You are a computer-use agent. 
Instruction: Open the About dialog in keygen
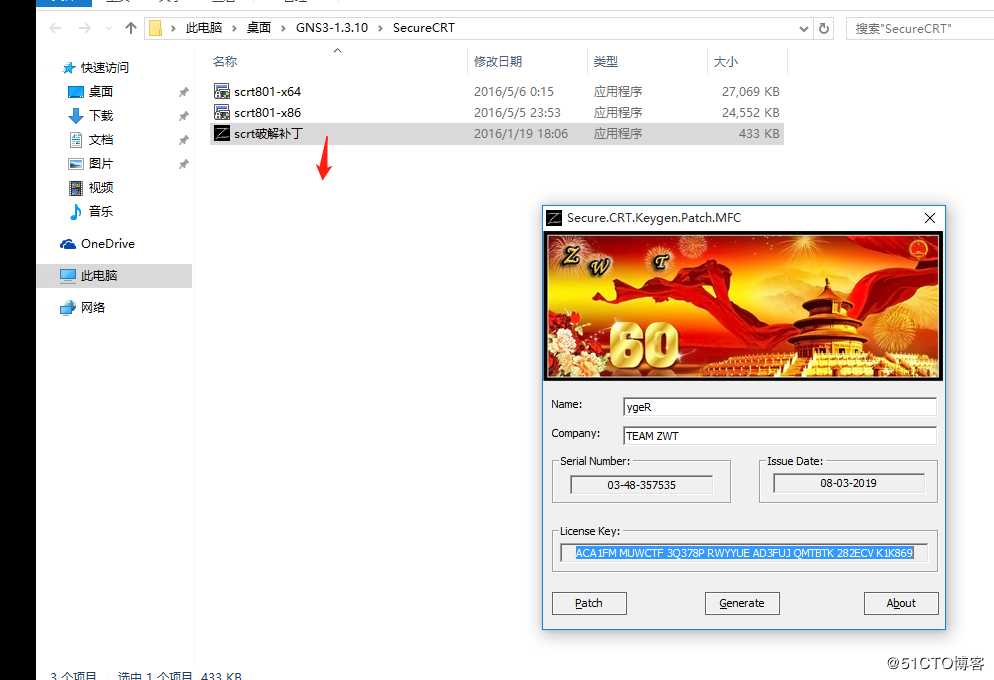(901, 603)
